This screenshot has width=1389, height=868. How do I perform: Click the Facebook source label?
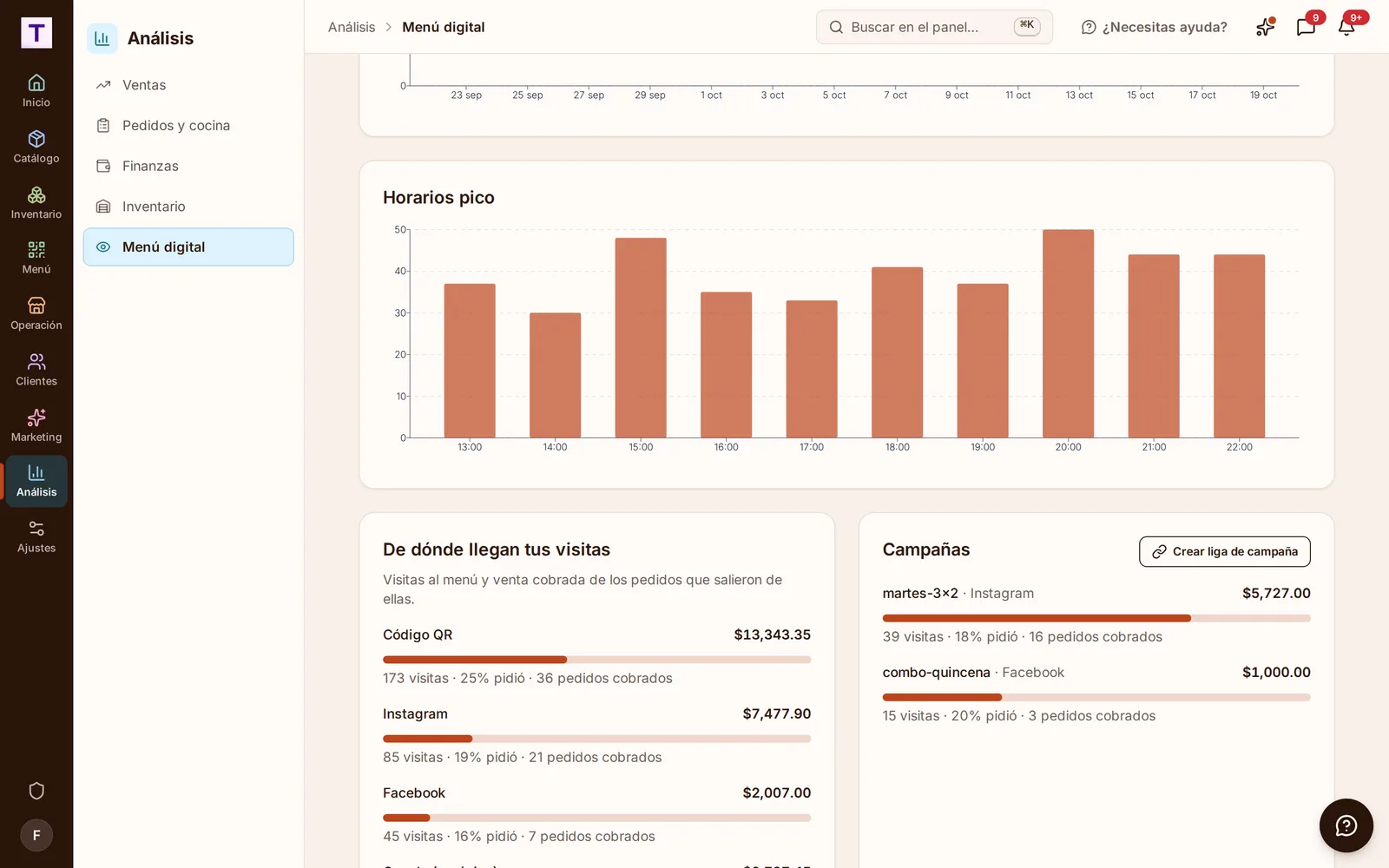click(x=414, y=793)
